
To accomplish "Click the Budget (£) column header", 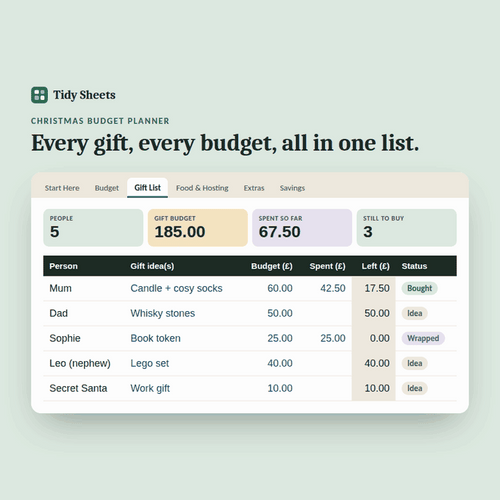I will point(272,266).
